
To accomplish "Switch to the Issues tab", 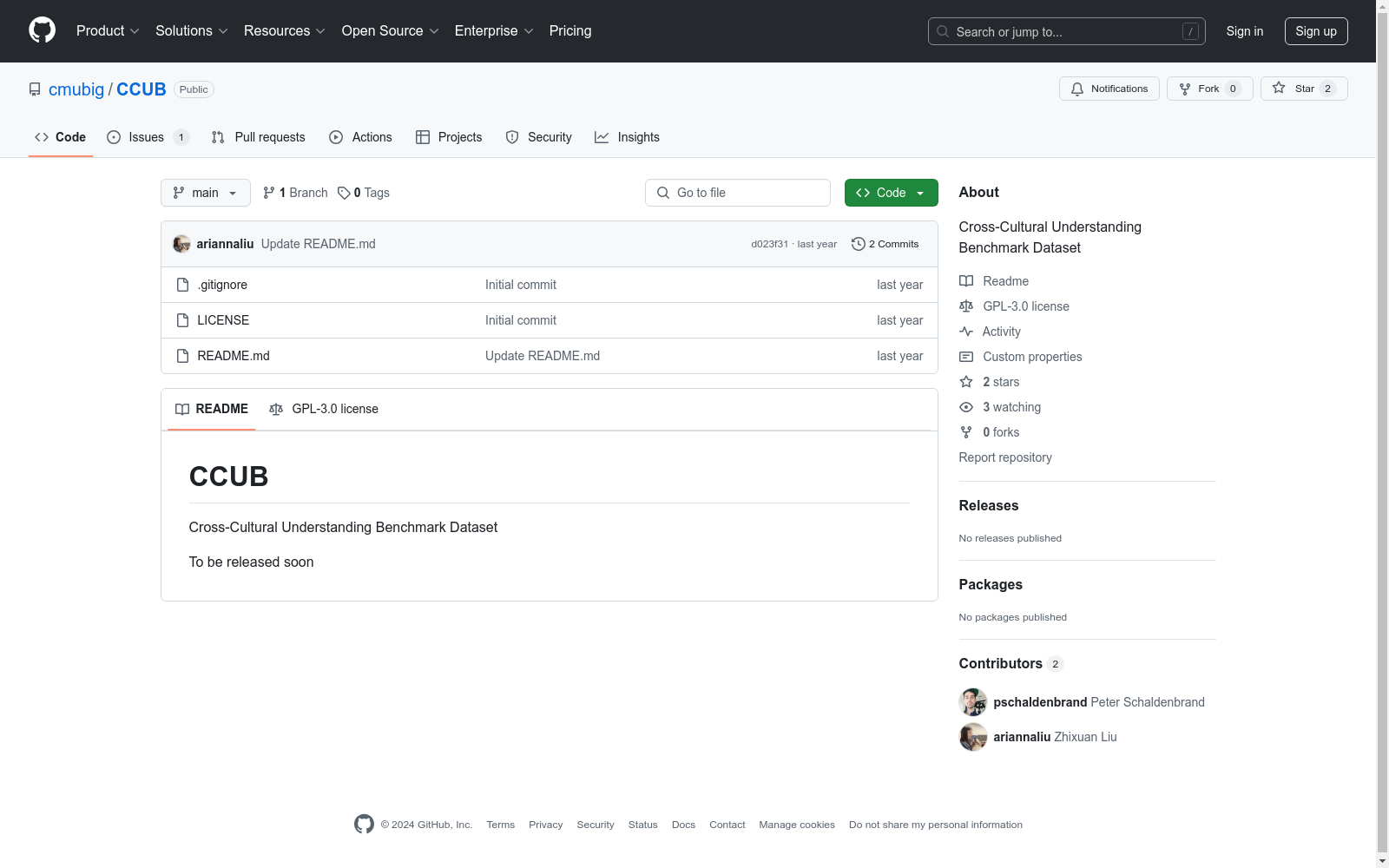I will click(148, 137).
